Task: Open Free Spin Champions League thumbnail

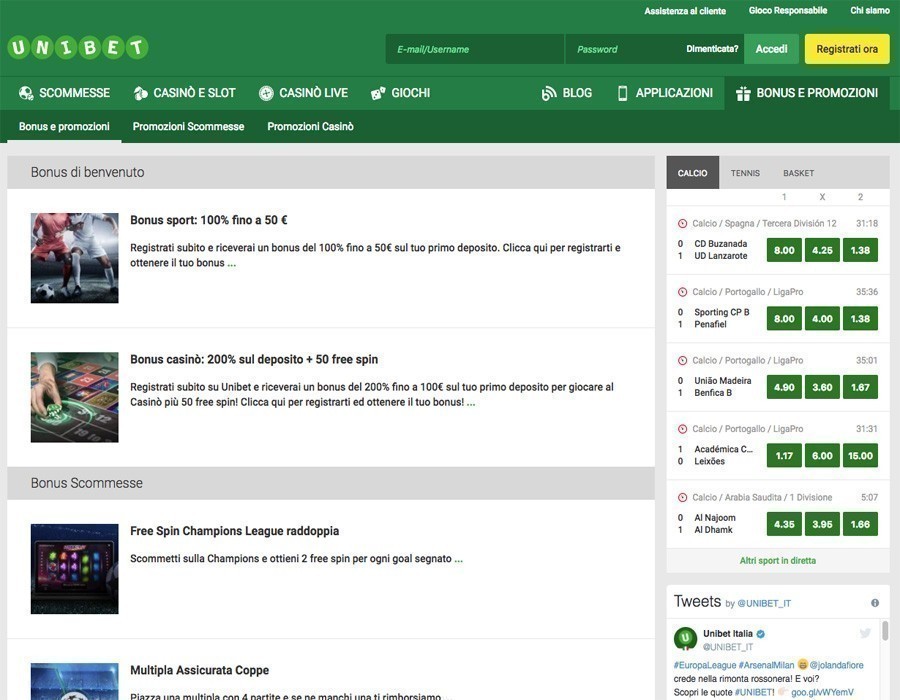Action: tap(75, 569)
